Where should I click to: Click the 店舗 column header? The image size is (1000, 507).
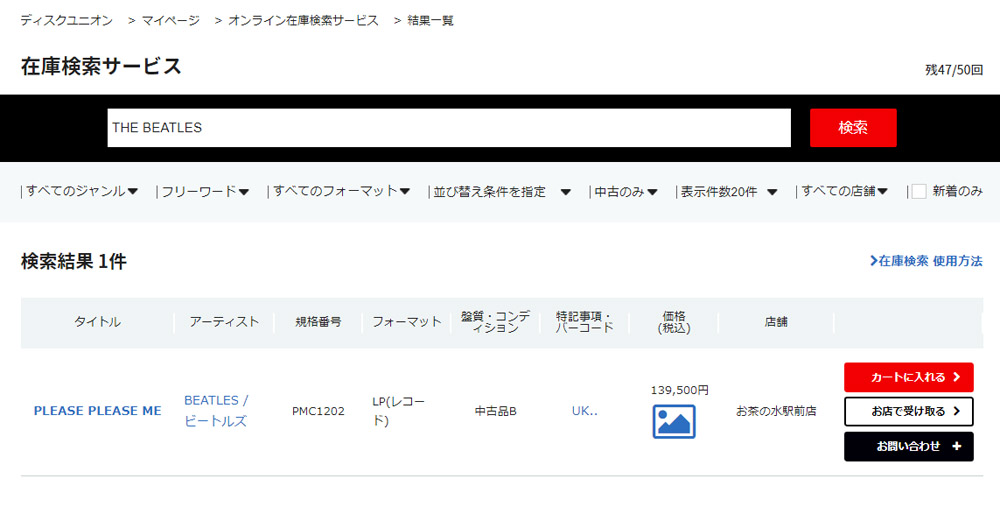[x=776, y=322]
